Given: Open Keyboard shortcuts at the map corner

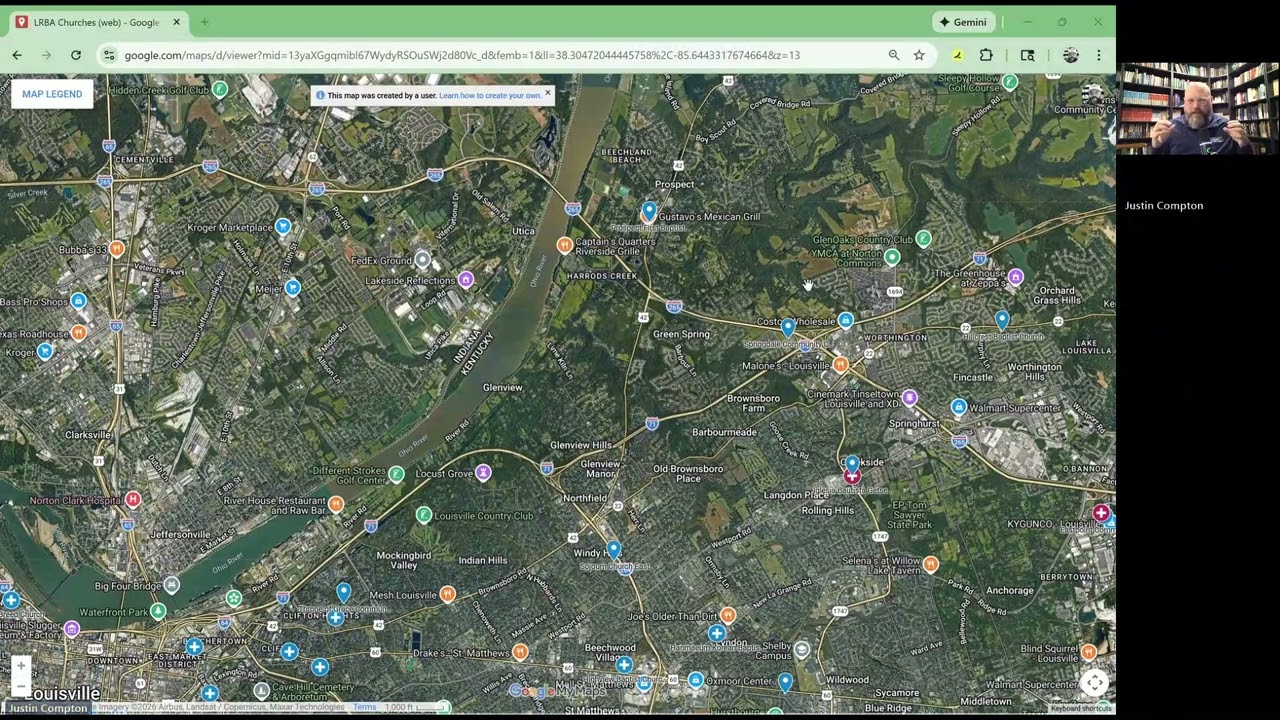Looking at the screenshot, I should [1081, 708].
